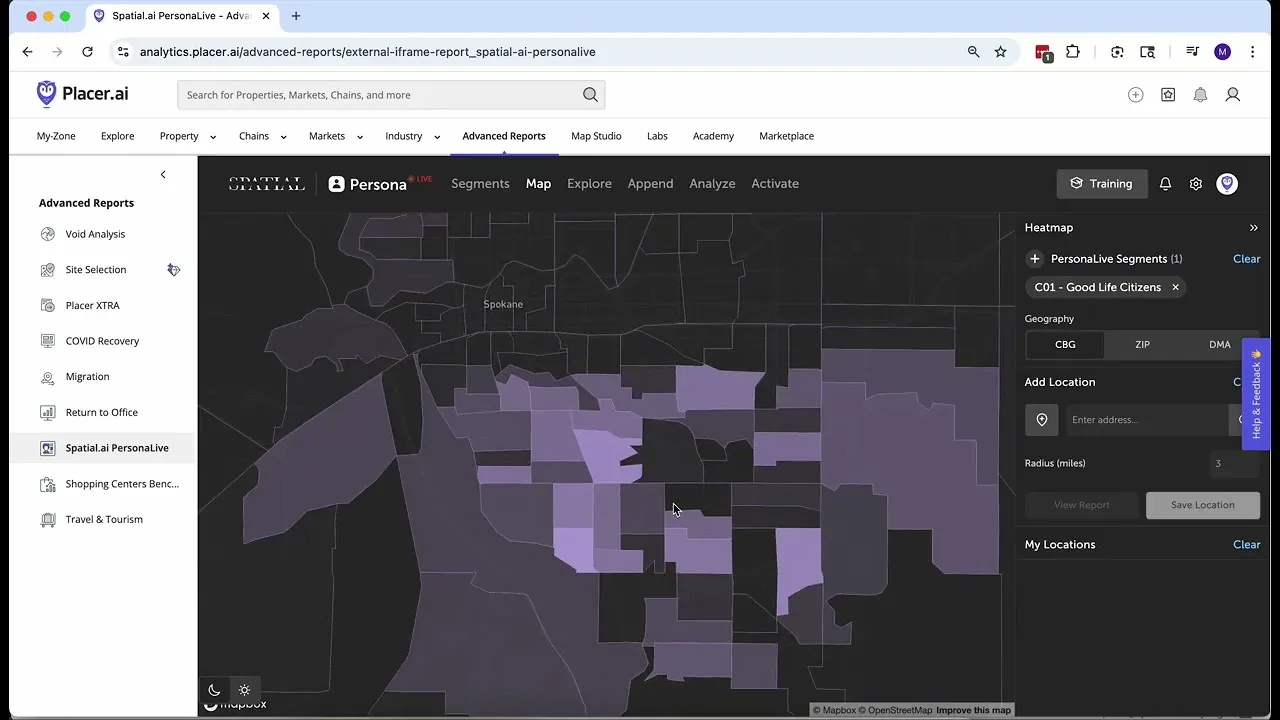Open Persona settings gear
The image size is (1280, 720).
1195,184
